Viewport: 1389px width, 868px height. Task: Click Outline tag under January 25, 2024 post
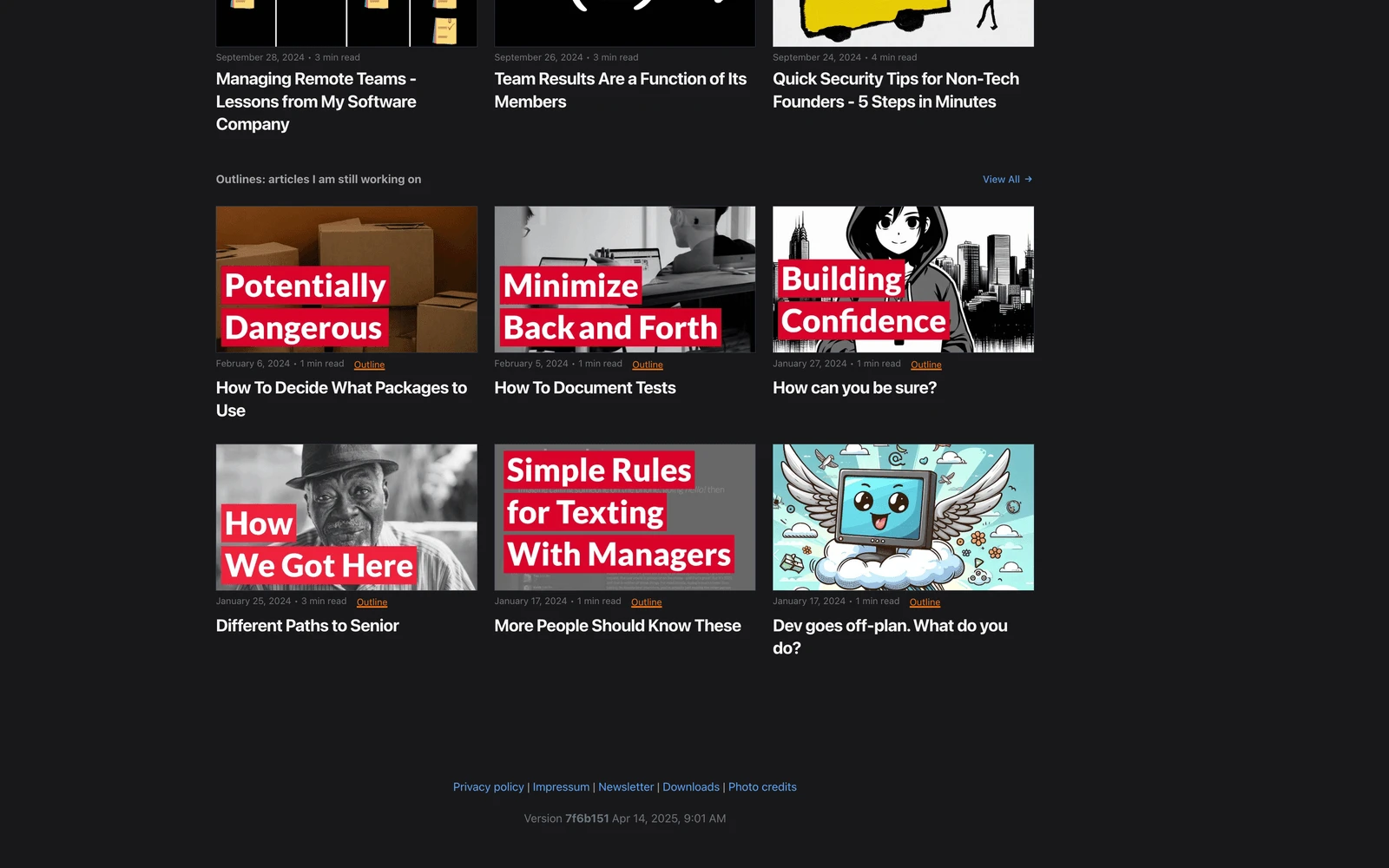click(x=372, y=602)
